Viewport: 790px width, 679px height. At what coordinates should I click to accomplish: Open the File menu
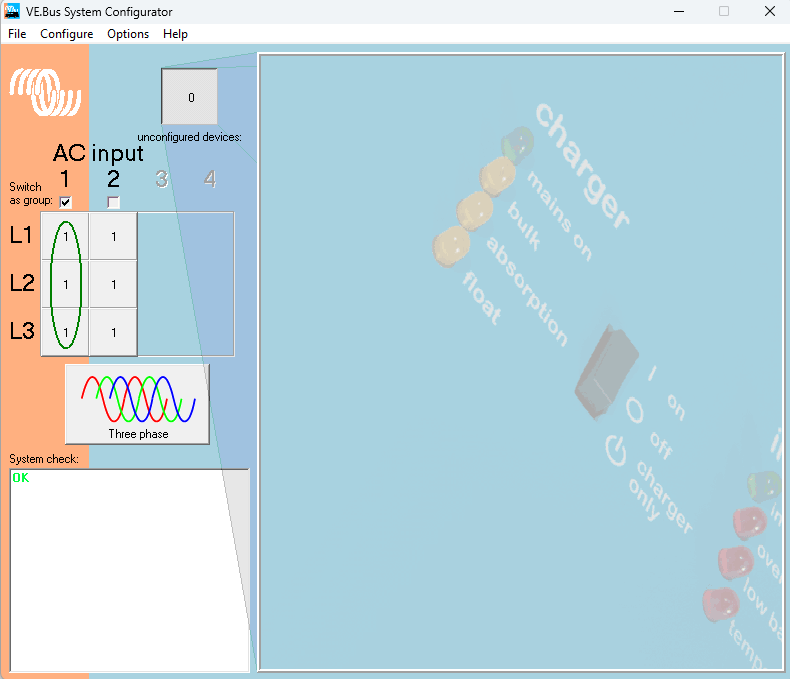tap(17, 34)
